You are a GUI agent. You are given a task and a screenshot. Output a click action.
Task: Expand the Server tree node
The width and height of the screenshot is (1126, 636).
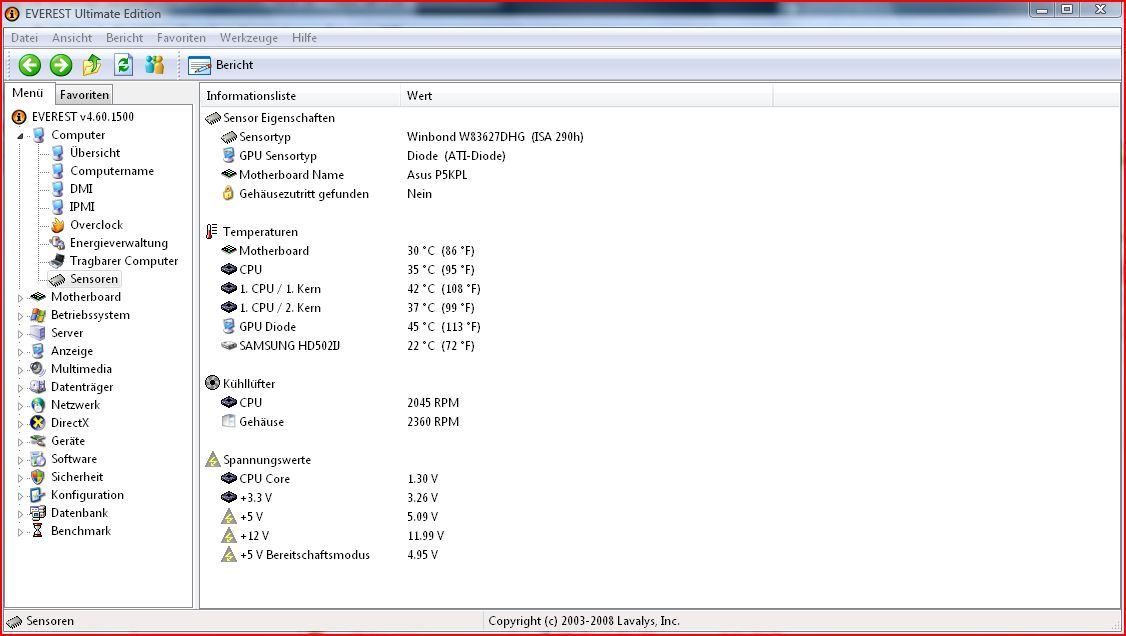[20, 334]
